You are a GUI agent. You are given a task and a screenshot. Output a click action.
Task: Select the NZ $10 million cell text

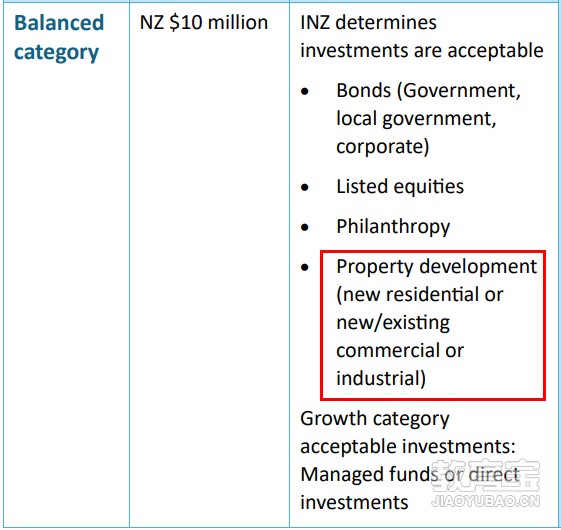[x=204, y=23]
